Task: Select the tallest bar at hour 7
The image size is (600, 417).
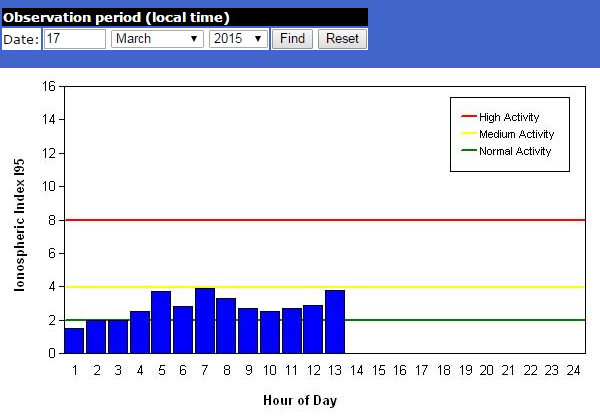Action: (x=205, y=321)
